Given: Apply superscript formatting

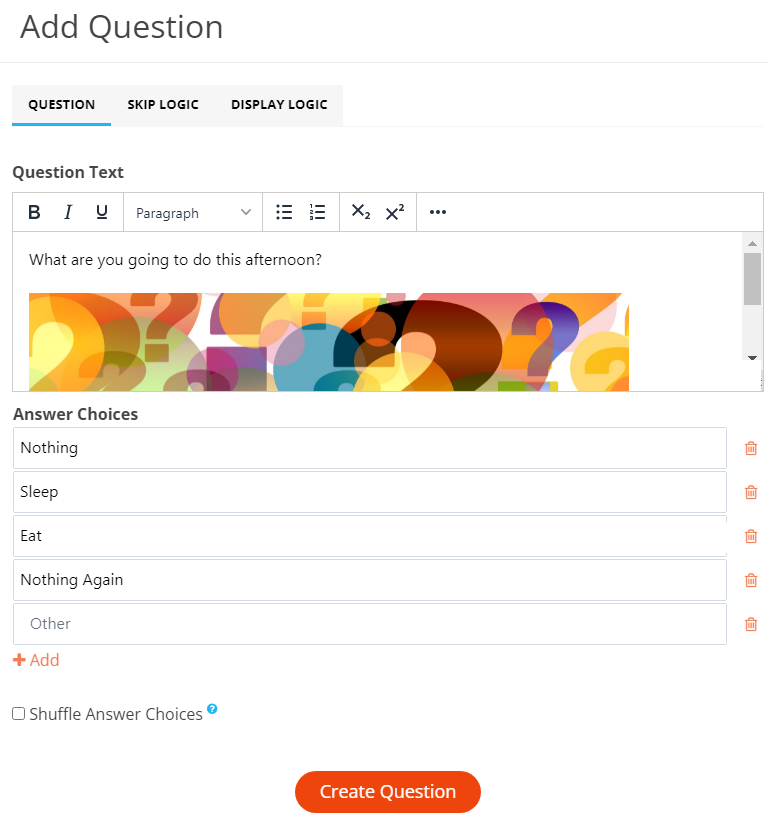Looking at the screenshot, I should 393,212.
